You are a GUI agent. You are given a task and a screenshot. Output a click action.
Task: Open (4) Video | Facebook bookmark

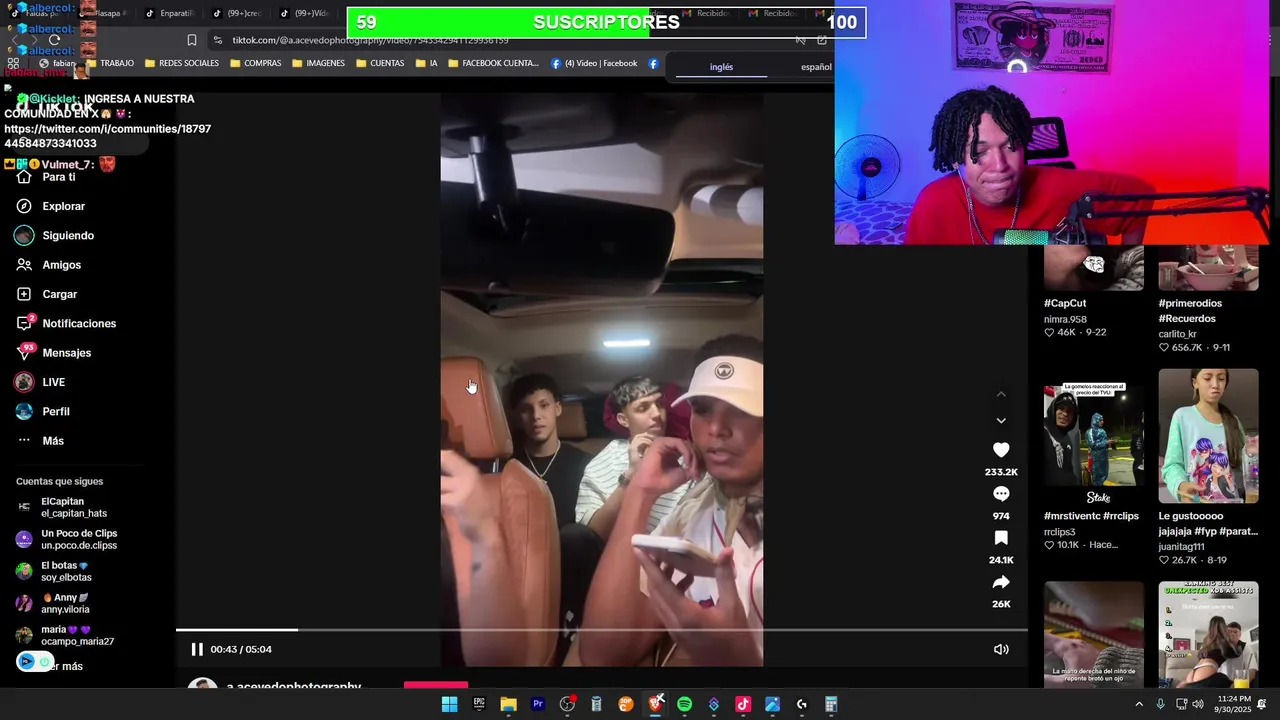(x=594, y=63)
